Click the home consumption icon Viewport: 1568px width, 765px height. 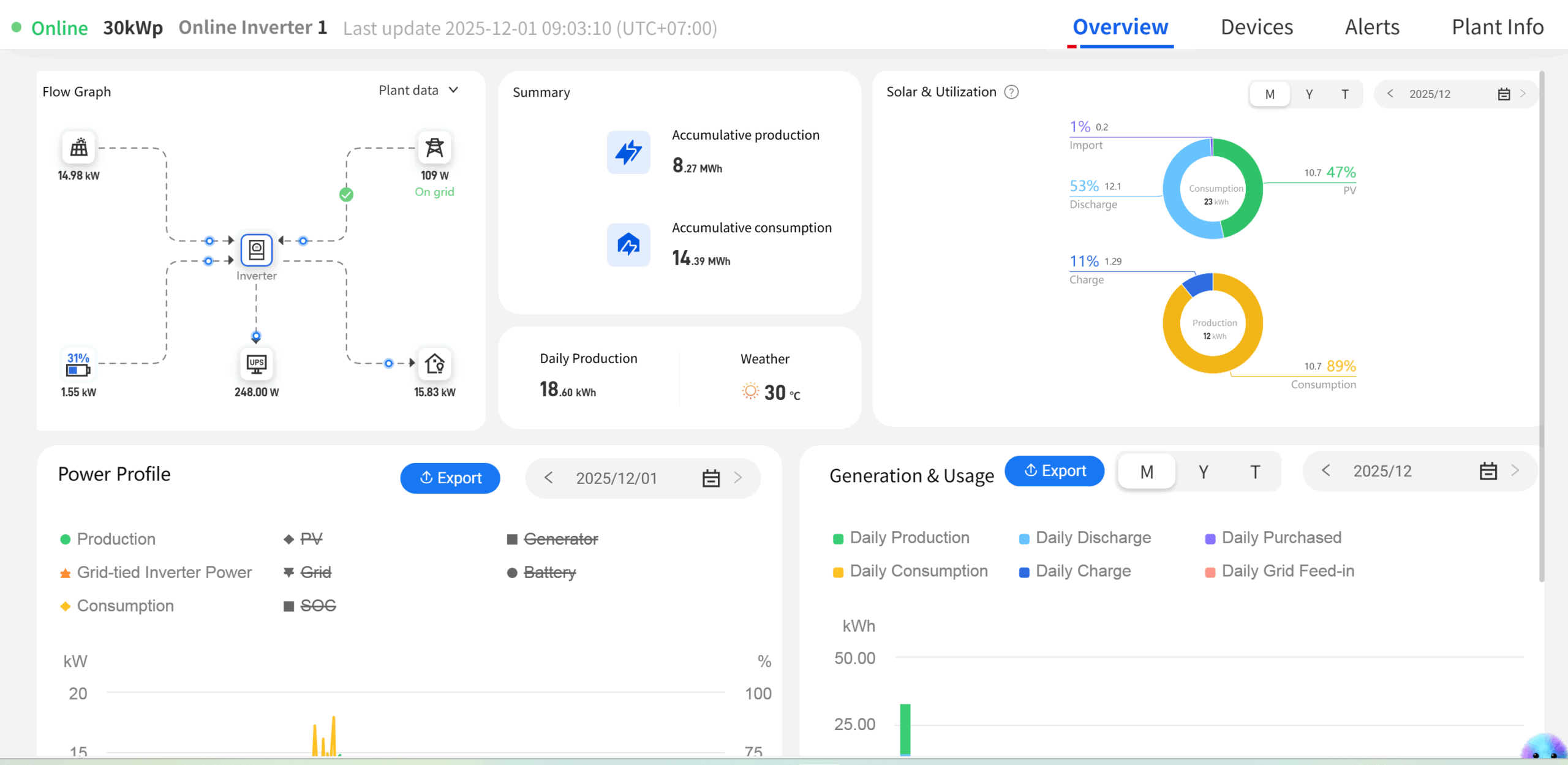tap(434, 364)
